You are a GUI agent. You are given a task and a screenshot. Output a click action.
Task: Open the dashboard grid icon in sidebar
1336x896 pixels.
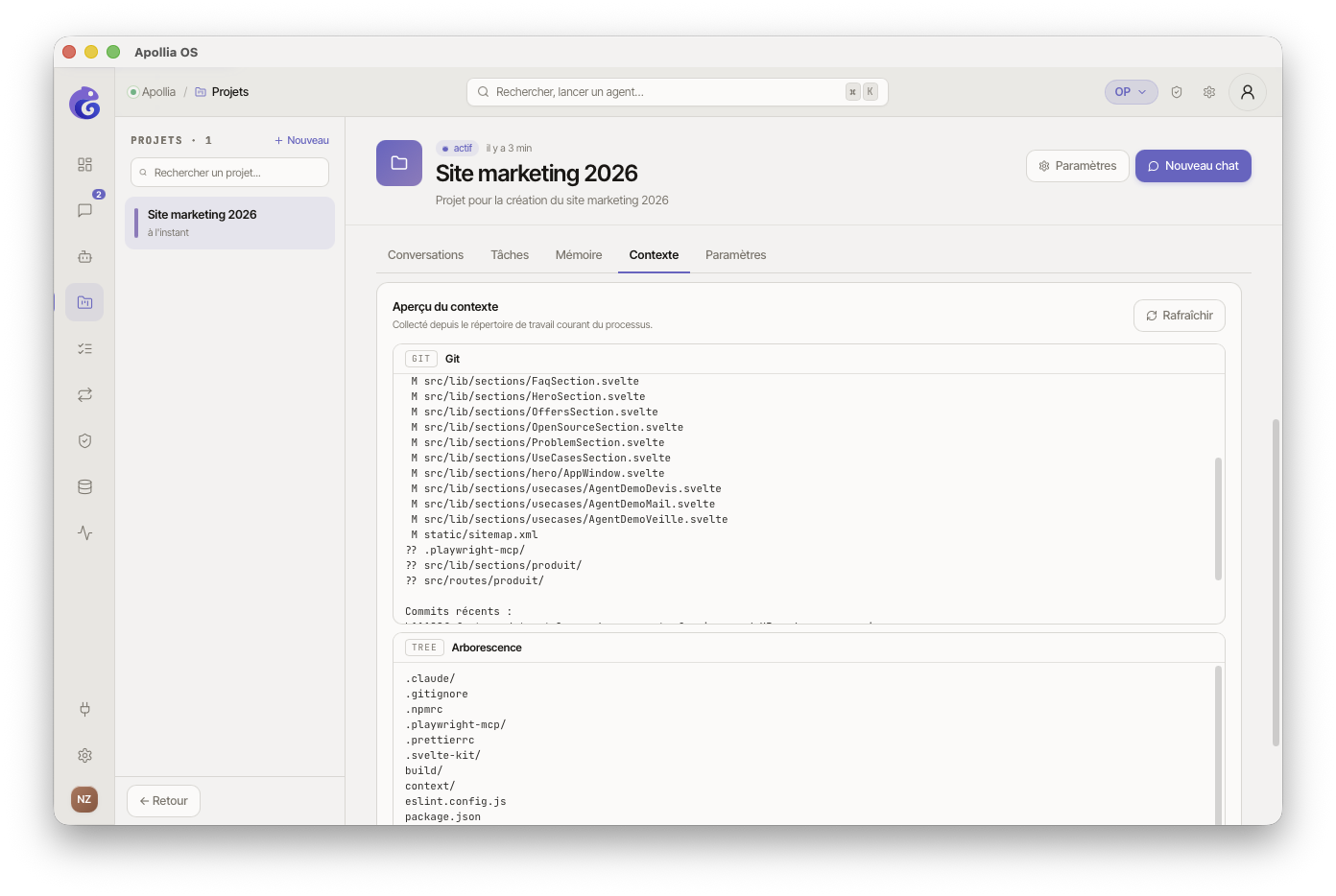coord(84,164)
